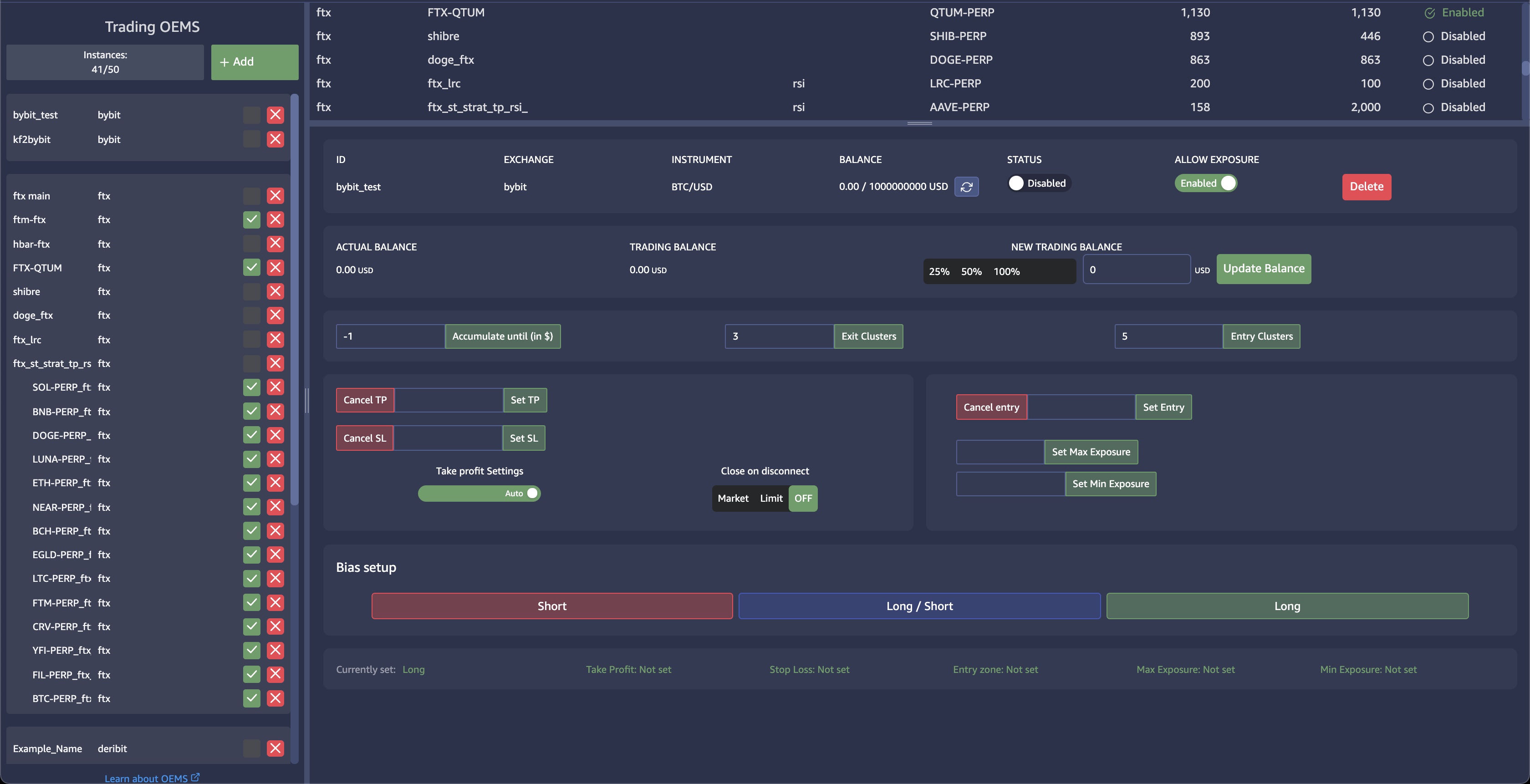Click green check icon for ETH-PERP instance
Viewport: 1530px width, 784px height.
252,482
